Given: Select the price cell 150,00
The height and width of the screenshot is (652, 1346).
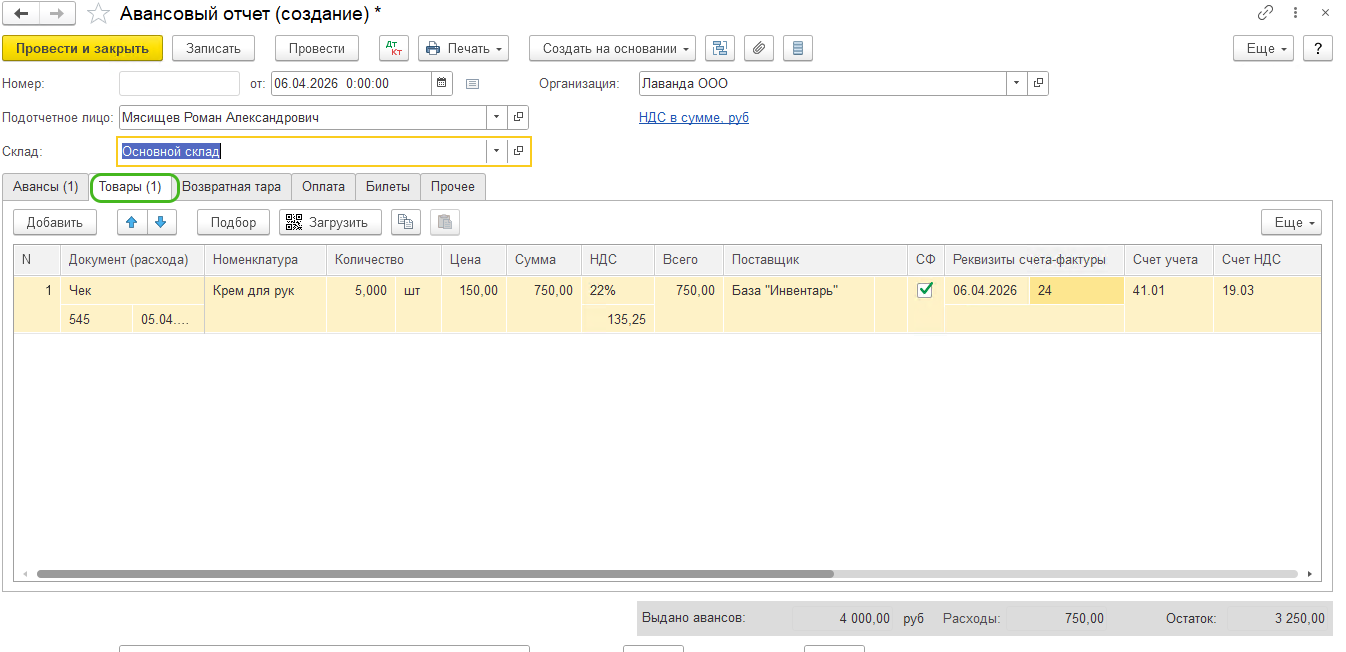Looking at the screenshot, I should (474, 291).
